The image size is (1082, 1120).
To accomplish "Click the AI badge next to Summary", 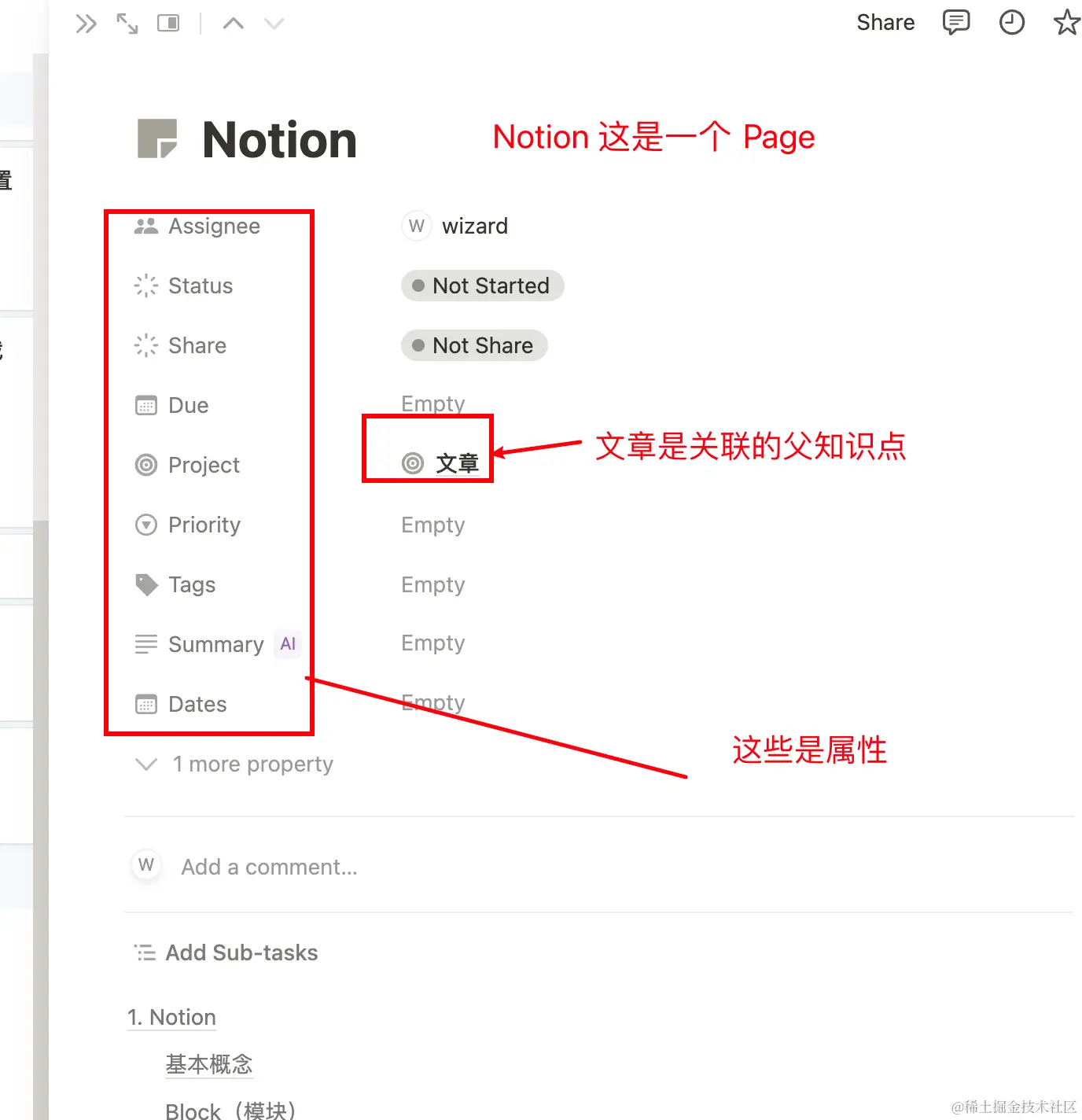I will pos(288,644).
